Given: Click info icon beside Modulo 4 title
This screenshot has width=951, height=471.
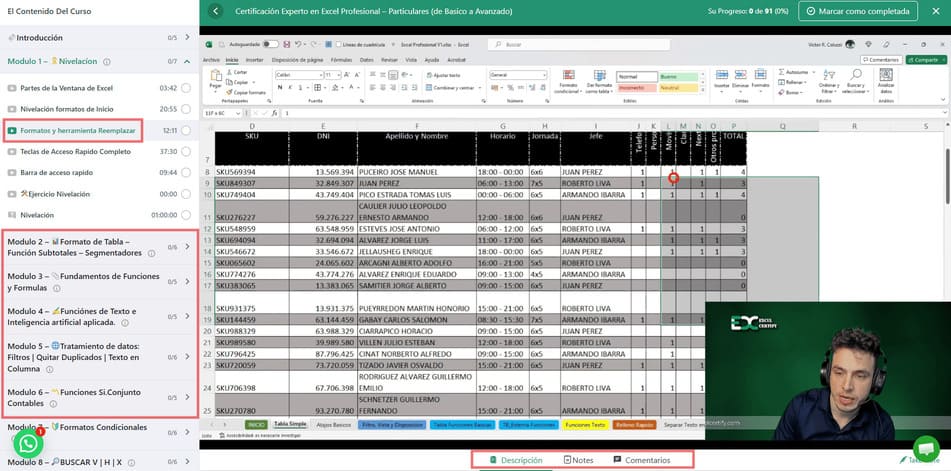Looking at the screenshot, I should coord(125,323).
